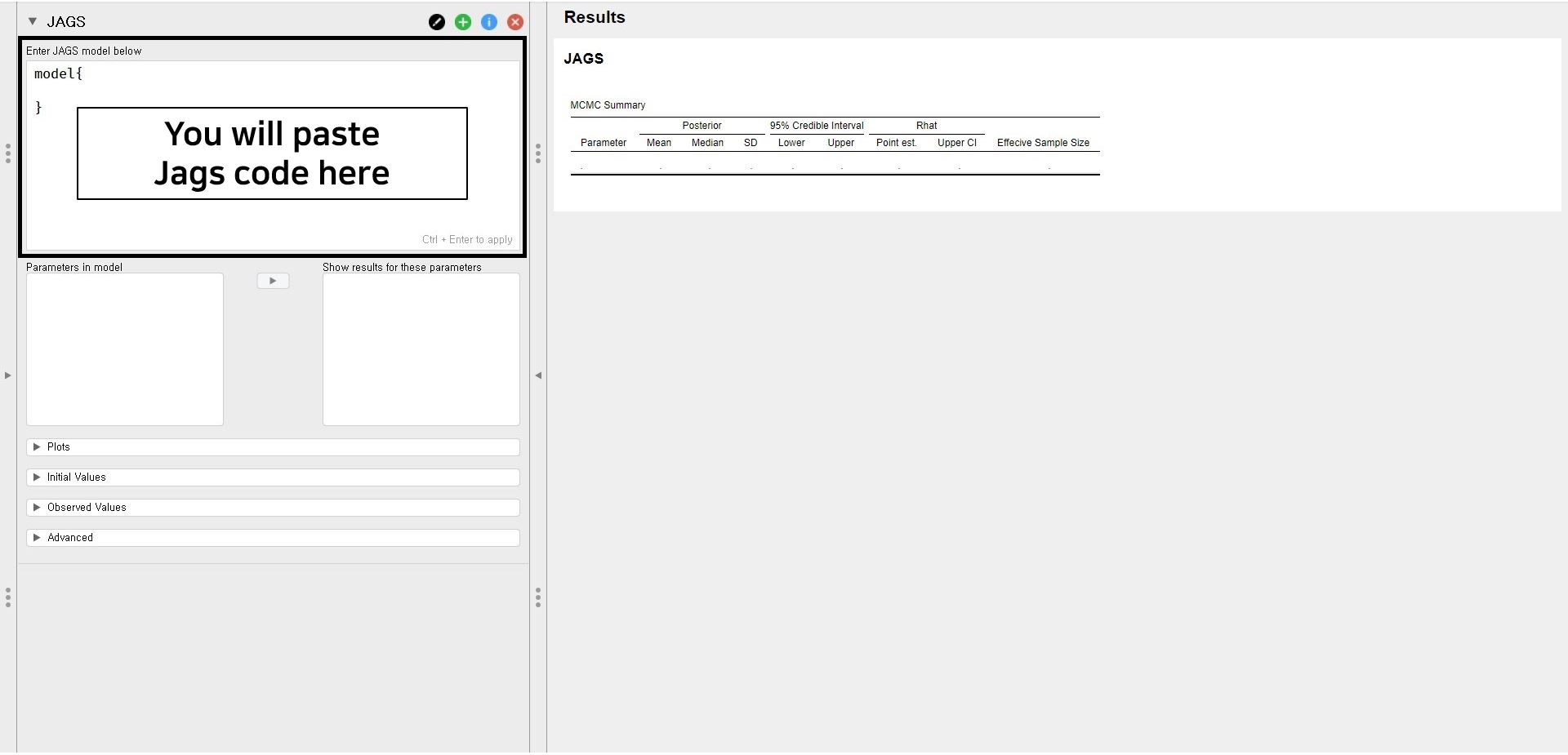Click lower drag handle on the results divider
This screenshot has height=755, width=1568.
click(x=538, y=597)
